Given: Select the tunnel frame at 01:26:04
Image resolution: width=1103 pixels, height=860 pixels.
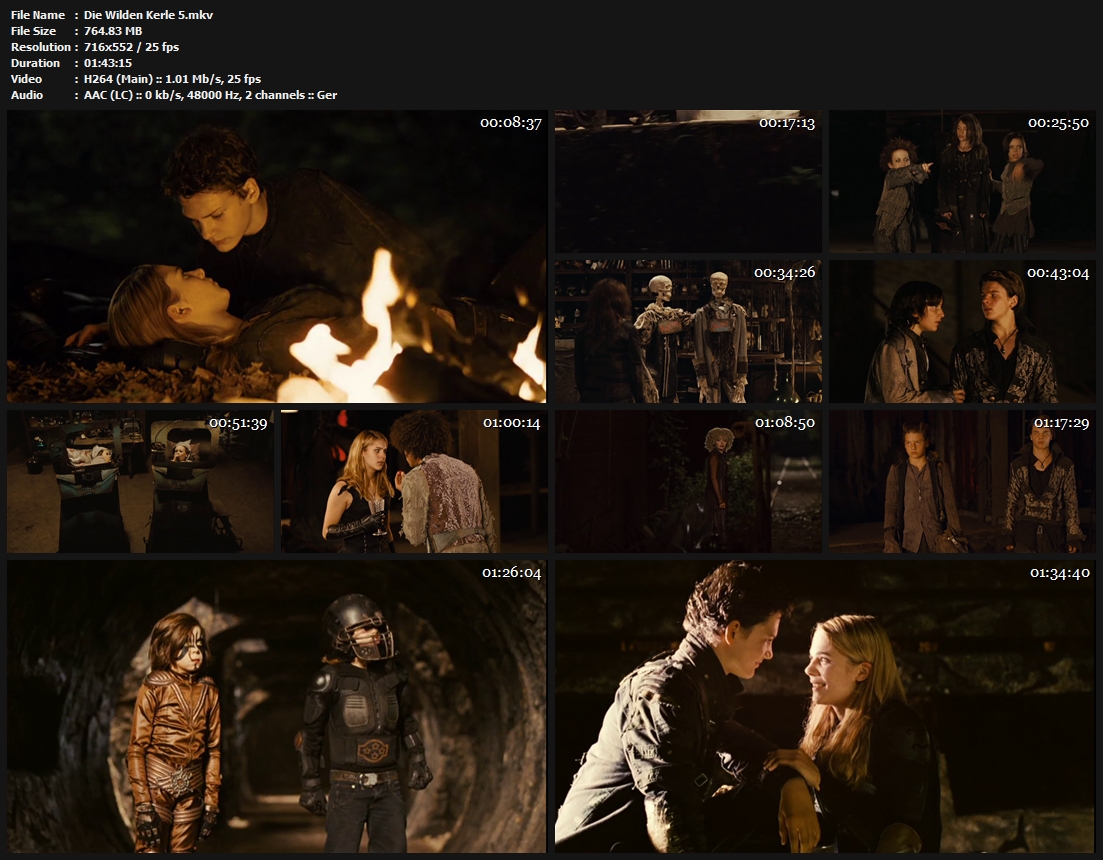Looking at the screenshot, I should [276, 707].
